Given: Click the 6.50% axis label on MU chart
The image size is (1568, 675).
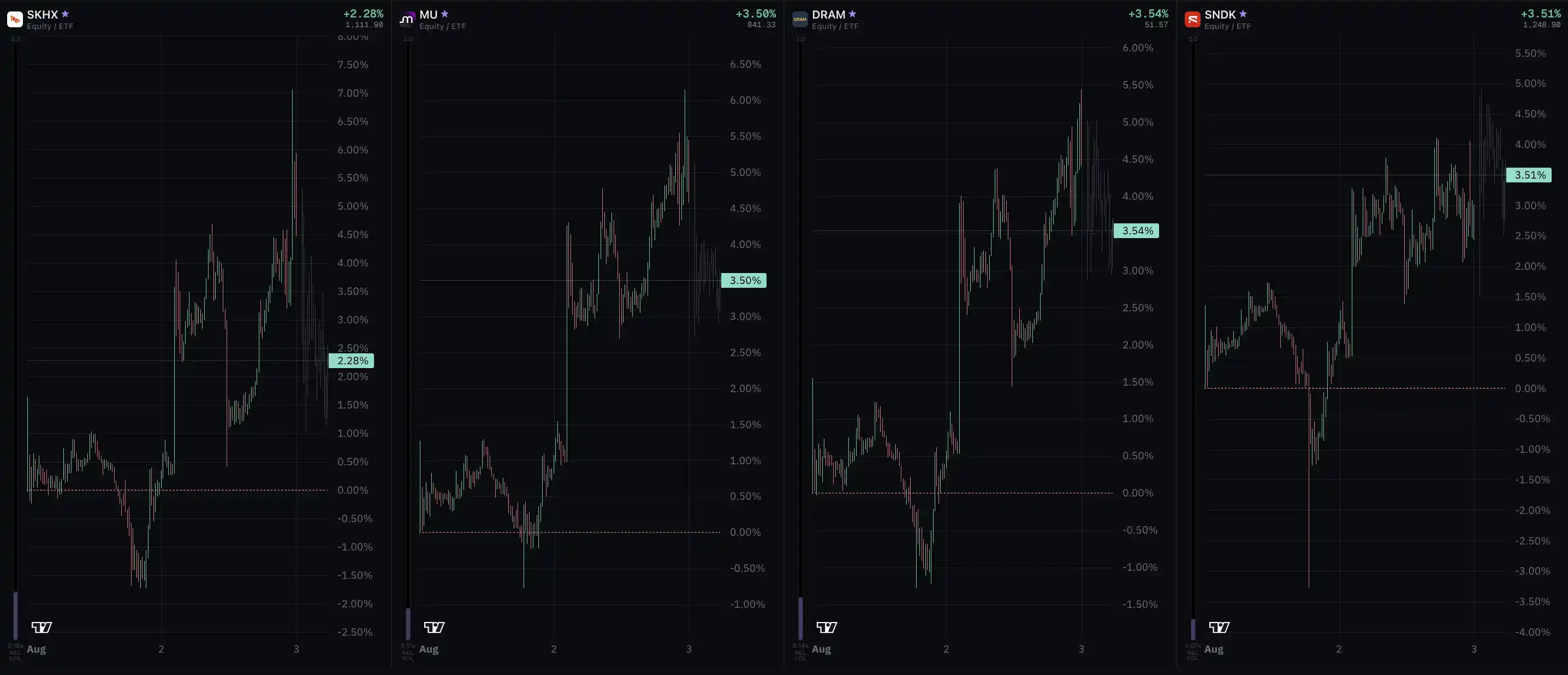Looking at the screenshot, I should pos(746,64).
